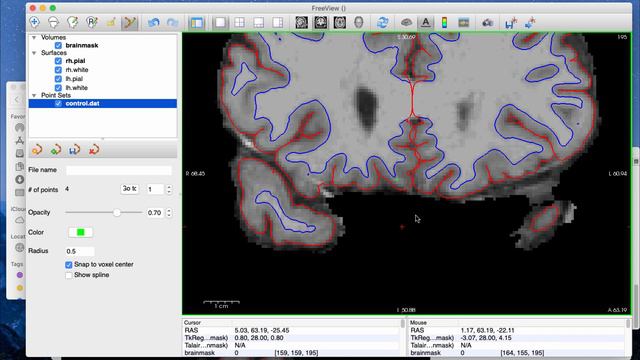This screenshot has width=640, height=360.
Task: Show the axial view
Action: pos(340,22)
